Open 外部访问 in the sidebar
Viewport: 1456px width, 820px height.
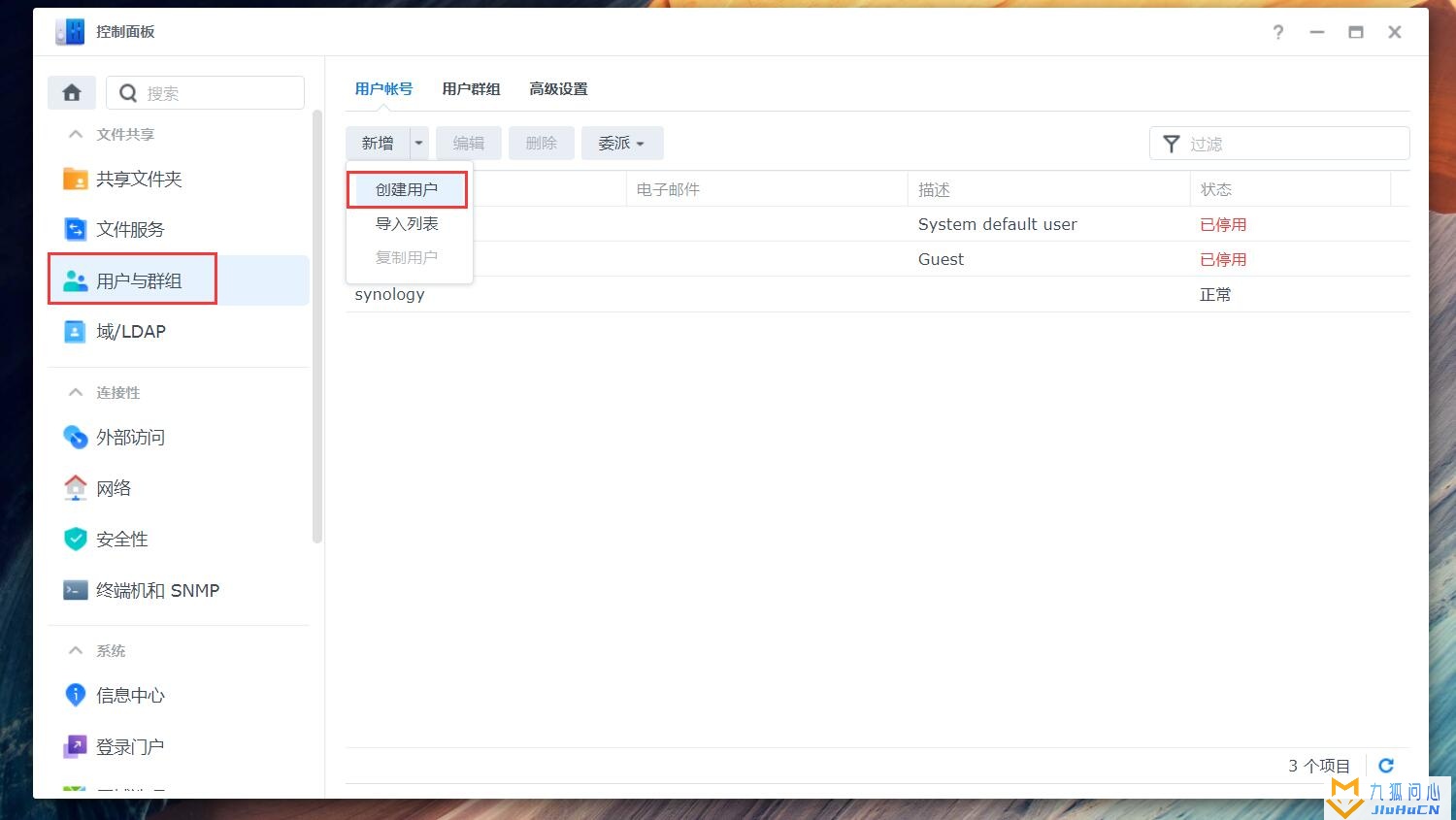pos(179,437)
